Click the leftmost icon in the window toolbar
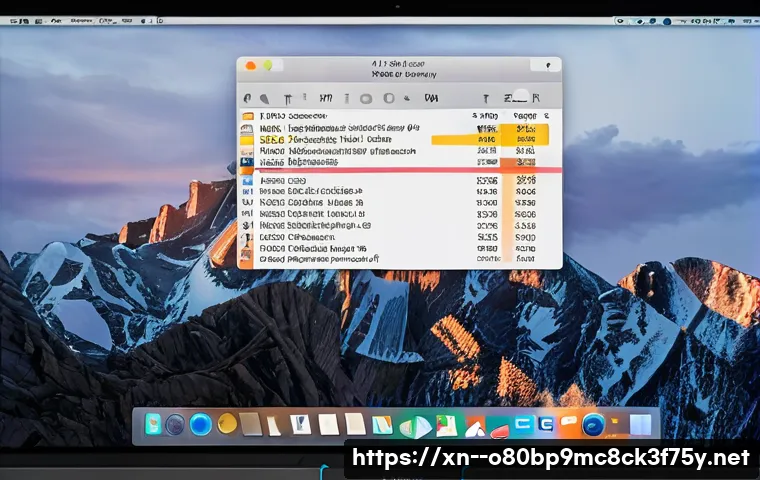This screenshot has height=480, width=760. point(249,98)
